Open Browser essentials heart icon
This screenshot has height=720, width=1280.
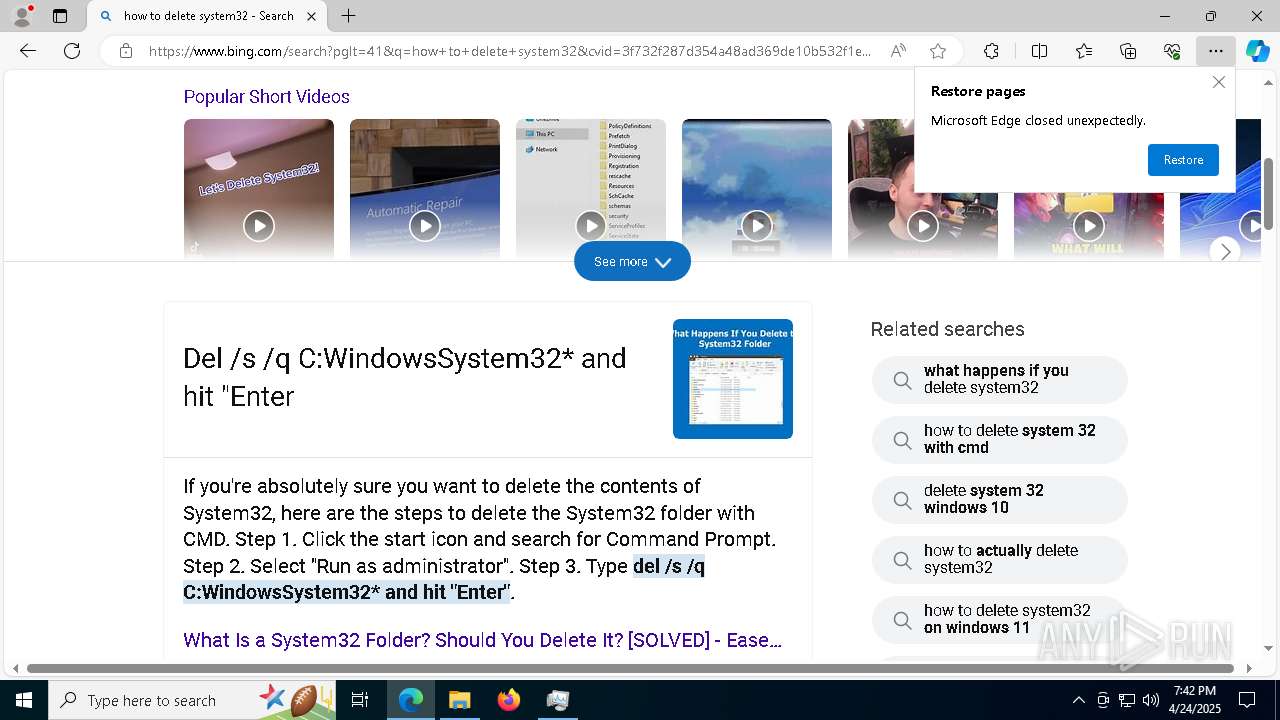pyautogui.click(x=1172, y=51)
